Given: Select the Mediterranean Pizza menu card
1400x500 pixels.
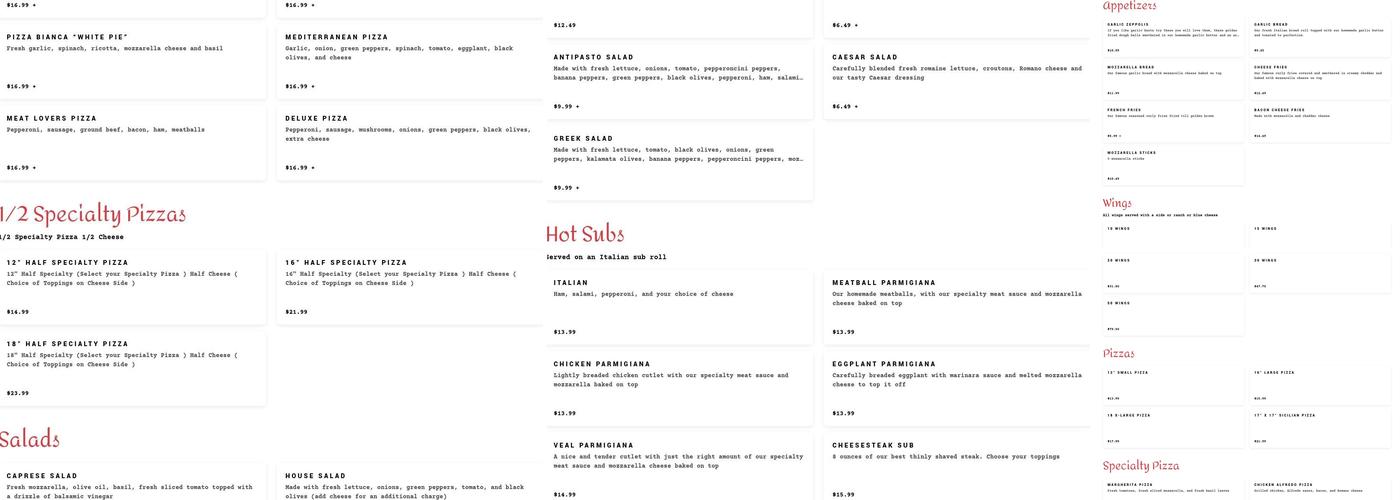Looking at the screenshot, I should tap(410, 60).
